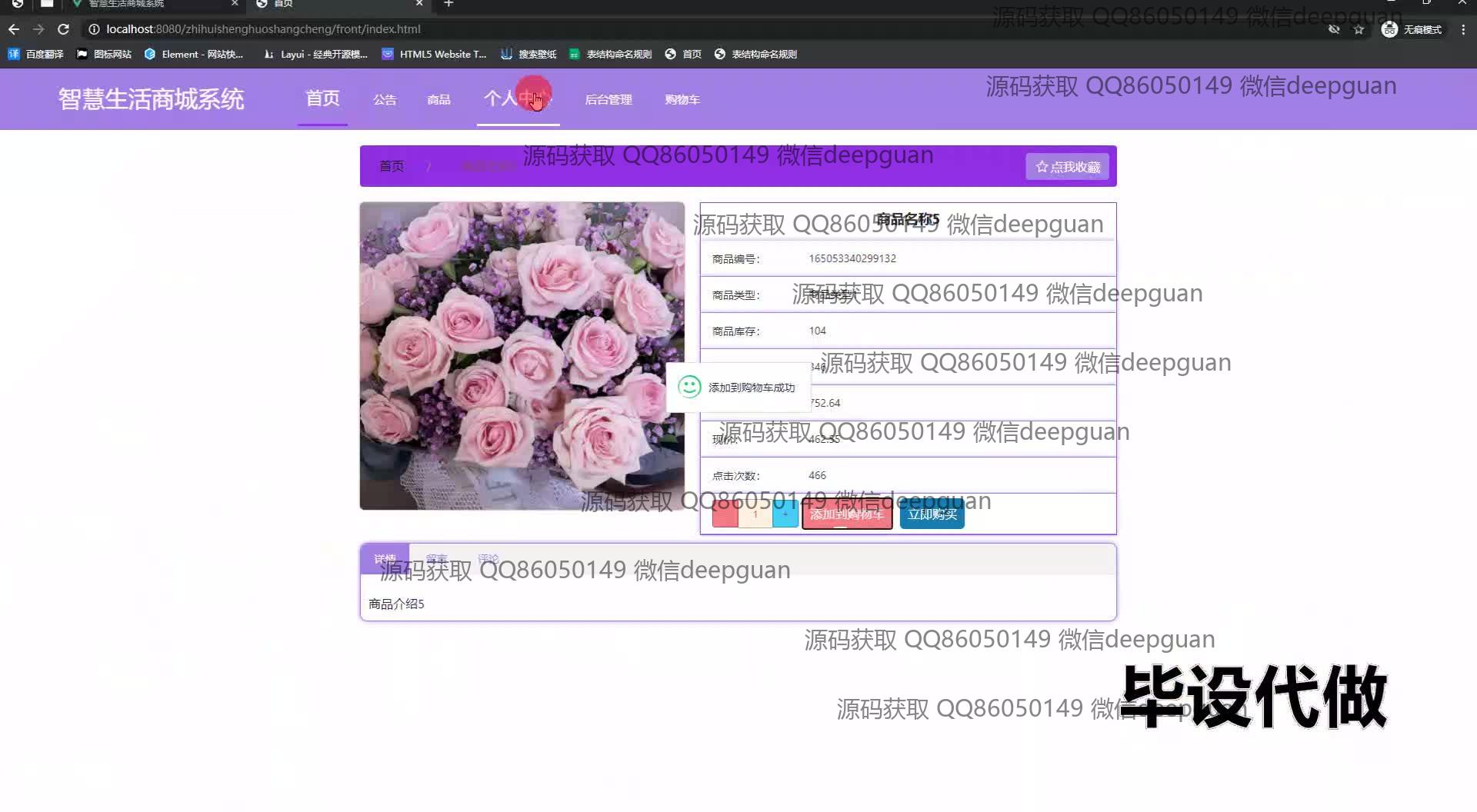The height and width of the screenshot is (812, 1477).
Task: Increase quantity with the blue plus button
Action: click(x=785, y=514)
